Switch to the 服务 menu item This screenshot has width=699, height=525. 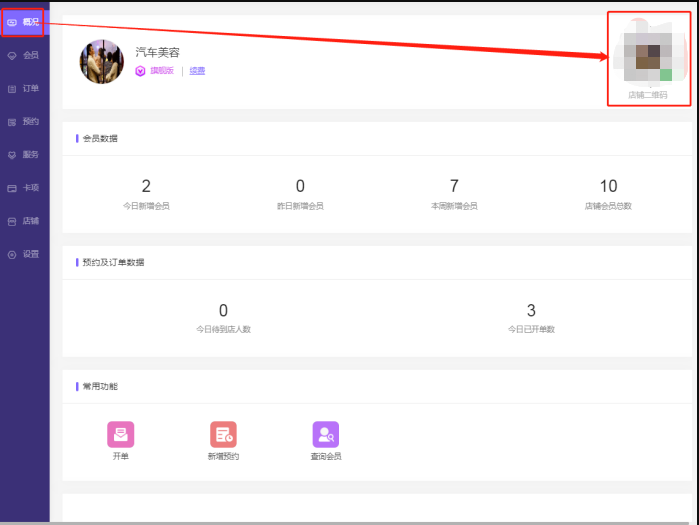click(x=25, y=155)
